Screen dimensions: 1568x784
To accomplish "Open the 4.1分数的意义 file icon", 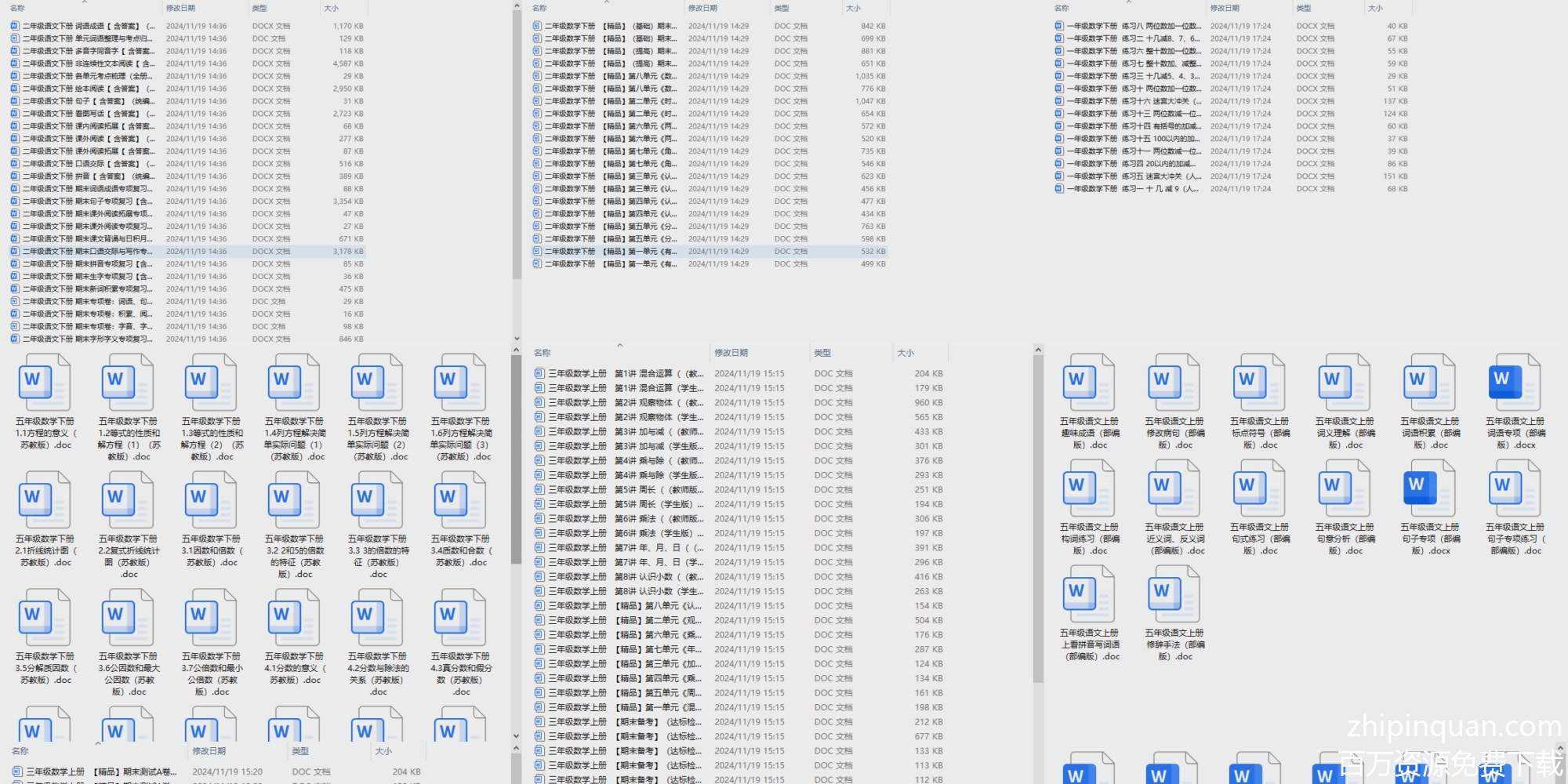I will coord(293,617).
